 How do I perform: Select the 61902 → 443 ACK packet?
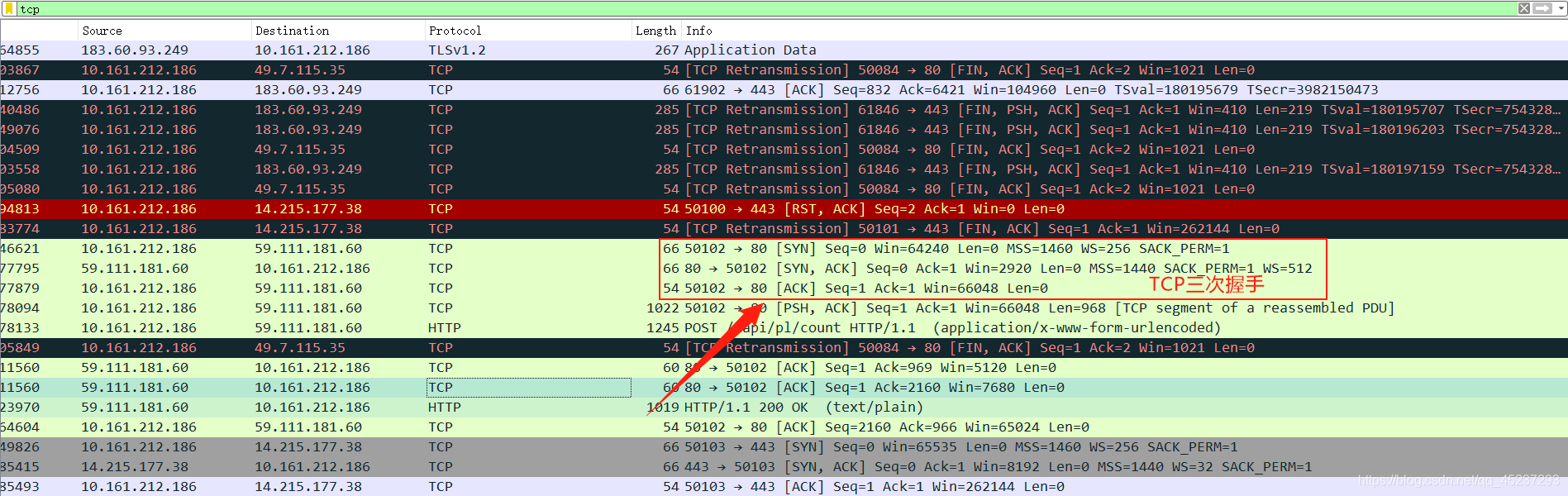tap(784, 89)
